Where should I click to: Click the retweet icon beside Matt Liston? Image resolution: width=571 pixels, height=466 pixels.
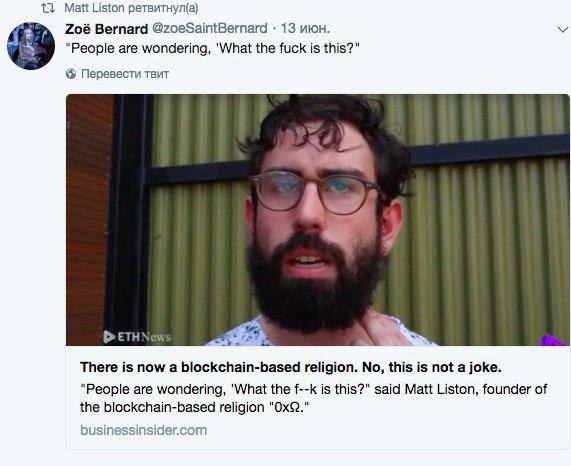pyautogui.click(x=48, y=8)
